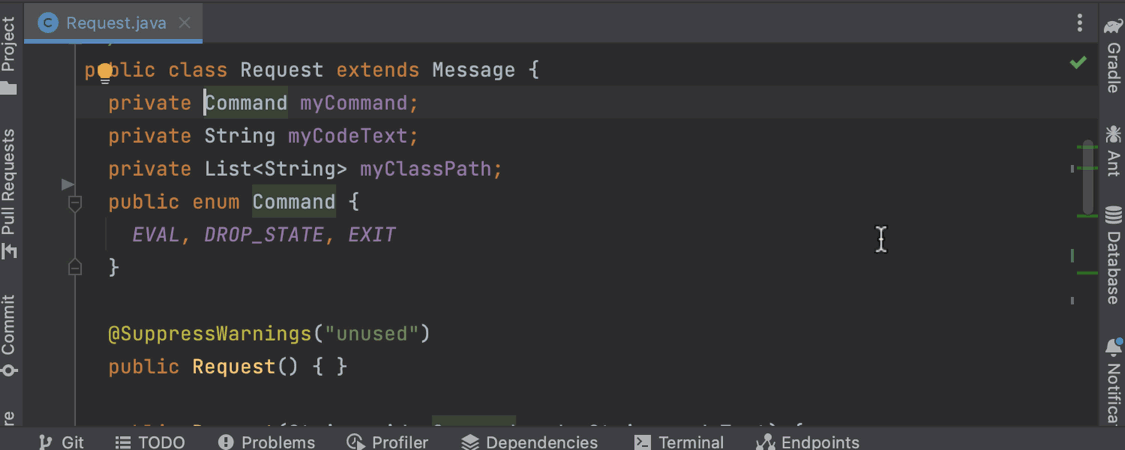Image resolution: width=1125 pixels, height=450 pixels.
Task: Show the Problems tool window
Action: (x=266, y=441)
